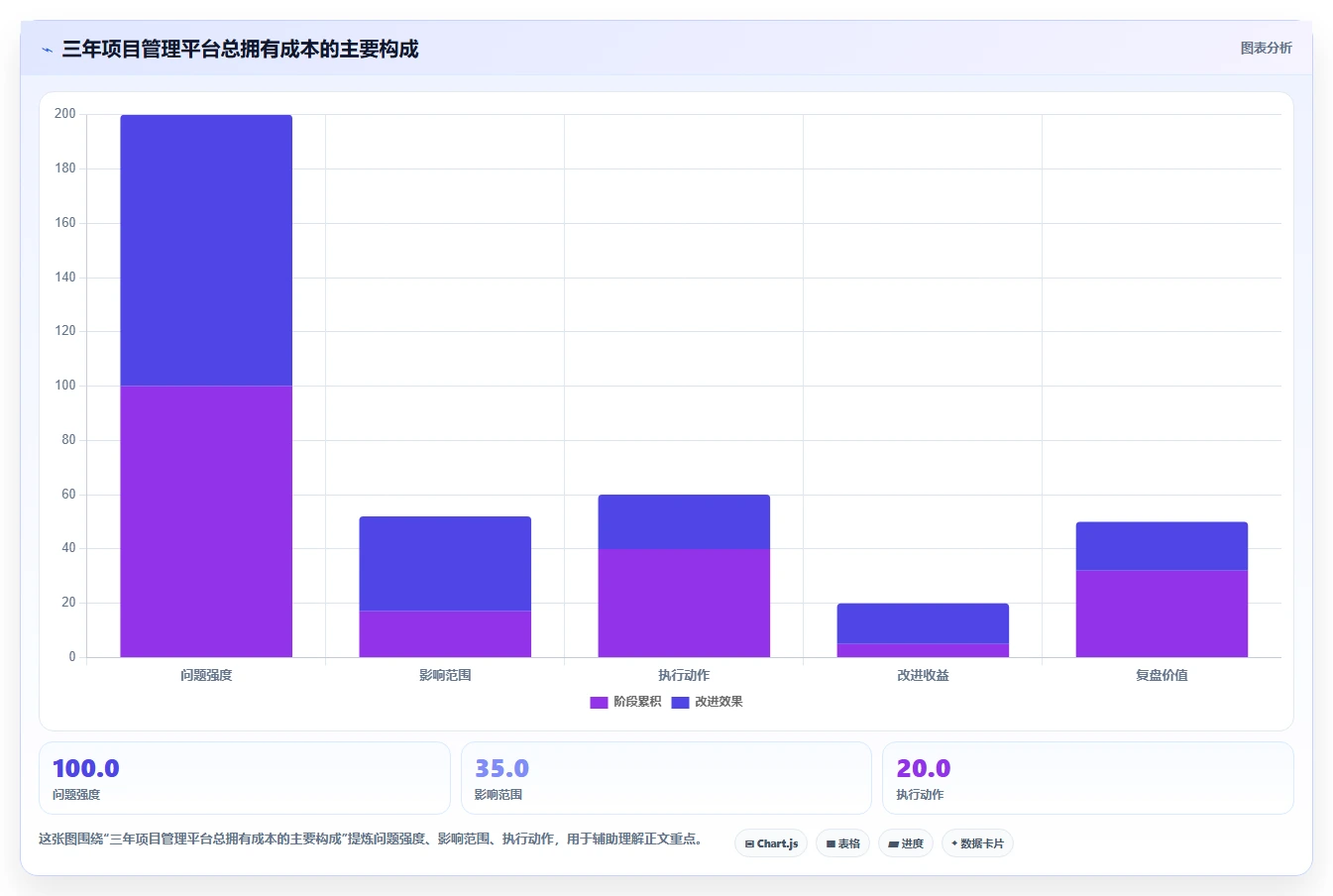Screen dimensions: 1333x896
Task: Click the 改进收益 x-axis label
Action: [x=923, y=675]
